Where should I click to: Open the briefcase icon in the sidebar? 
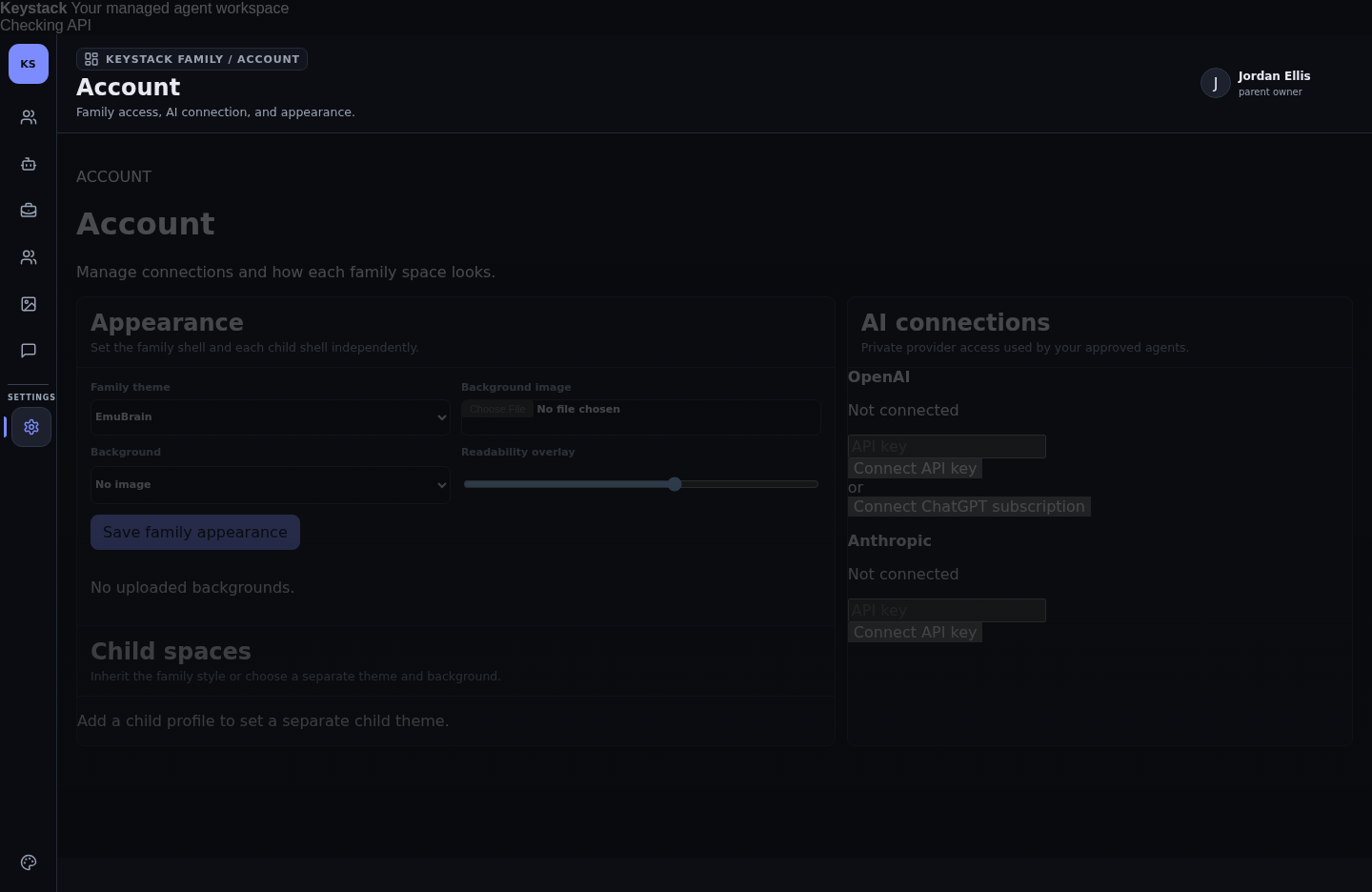(29, 211)
